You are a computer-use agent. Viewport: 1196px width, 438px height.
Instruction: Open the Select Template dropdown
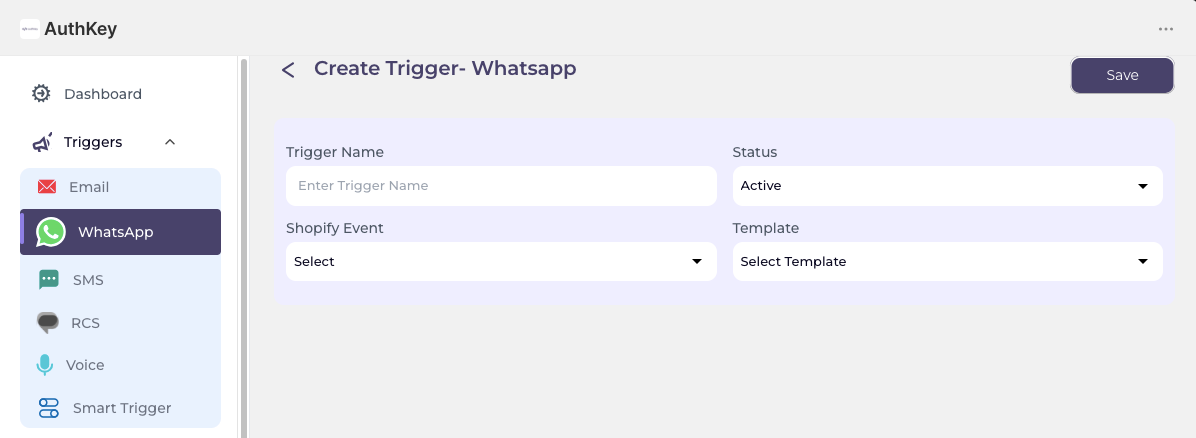tap(947, 261)
